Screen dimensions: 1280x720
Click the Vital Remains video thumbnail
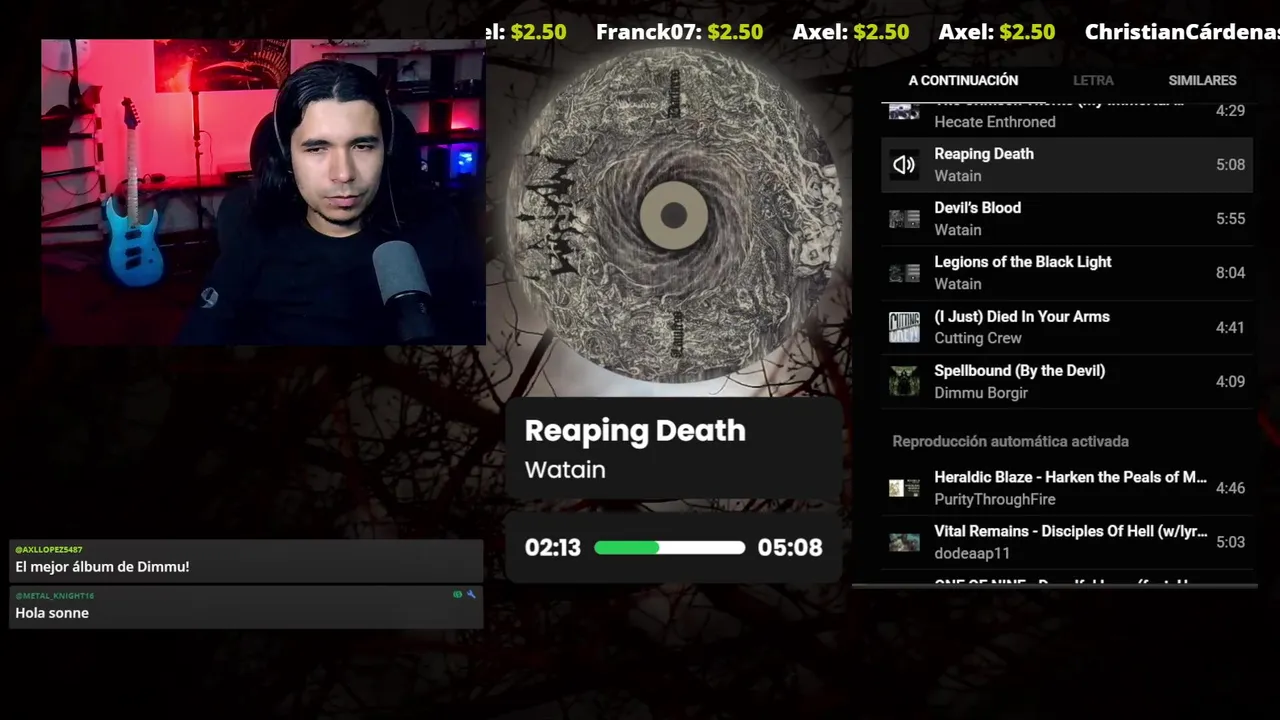904,542
